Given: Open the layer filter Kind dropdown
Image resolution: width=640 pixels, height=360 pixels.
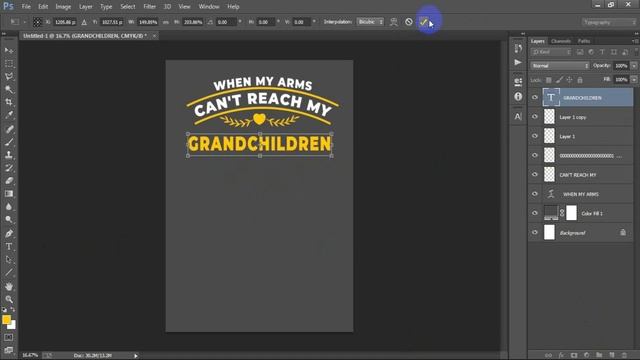Looking at the screenshot, I should pyautogui.click(x=551, y=52).
